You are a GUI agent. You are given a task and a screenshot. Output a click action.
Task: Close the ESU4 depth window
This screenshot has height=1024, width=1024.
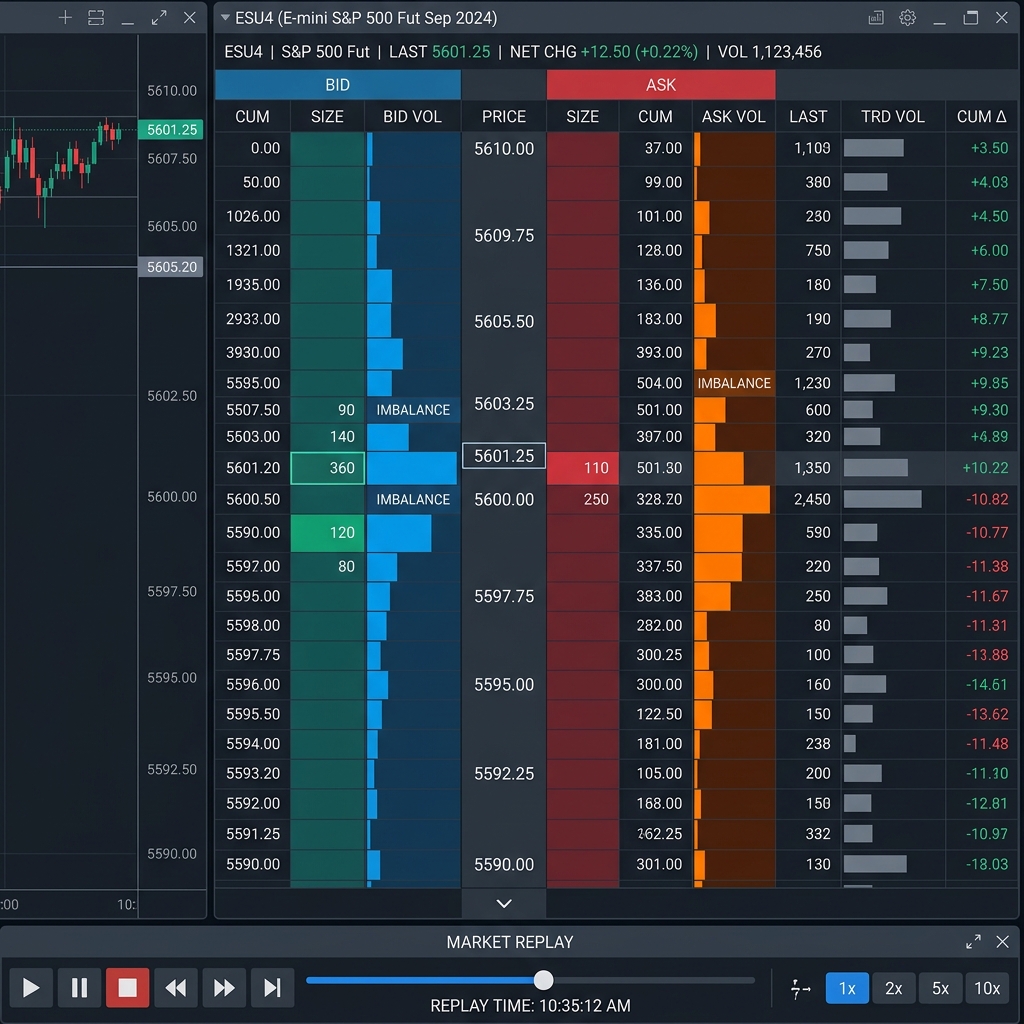coord(1002,18)
